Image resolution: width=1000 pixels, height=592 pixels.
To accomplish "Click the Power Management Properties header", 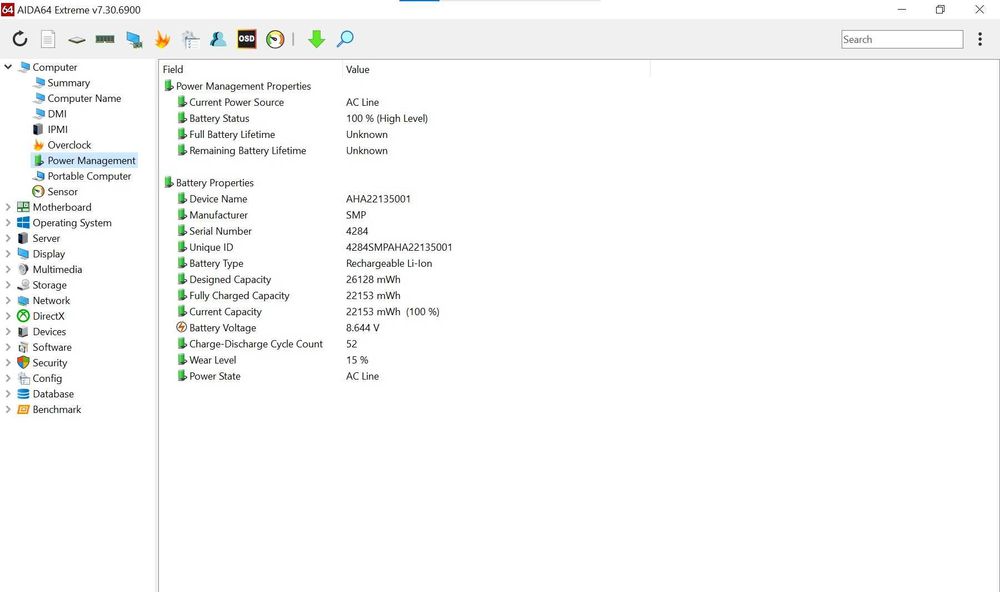I will (x=243, y=86).
